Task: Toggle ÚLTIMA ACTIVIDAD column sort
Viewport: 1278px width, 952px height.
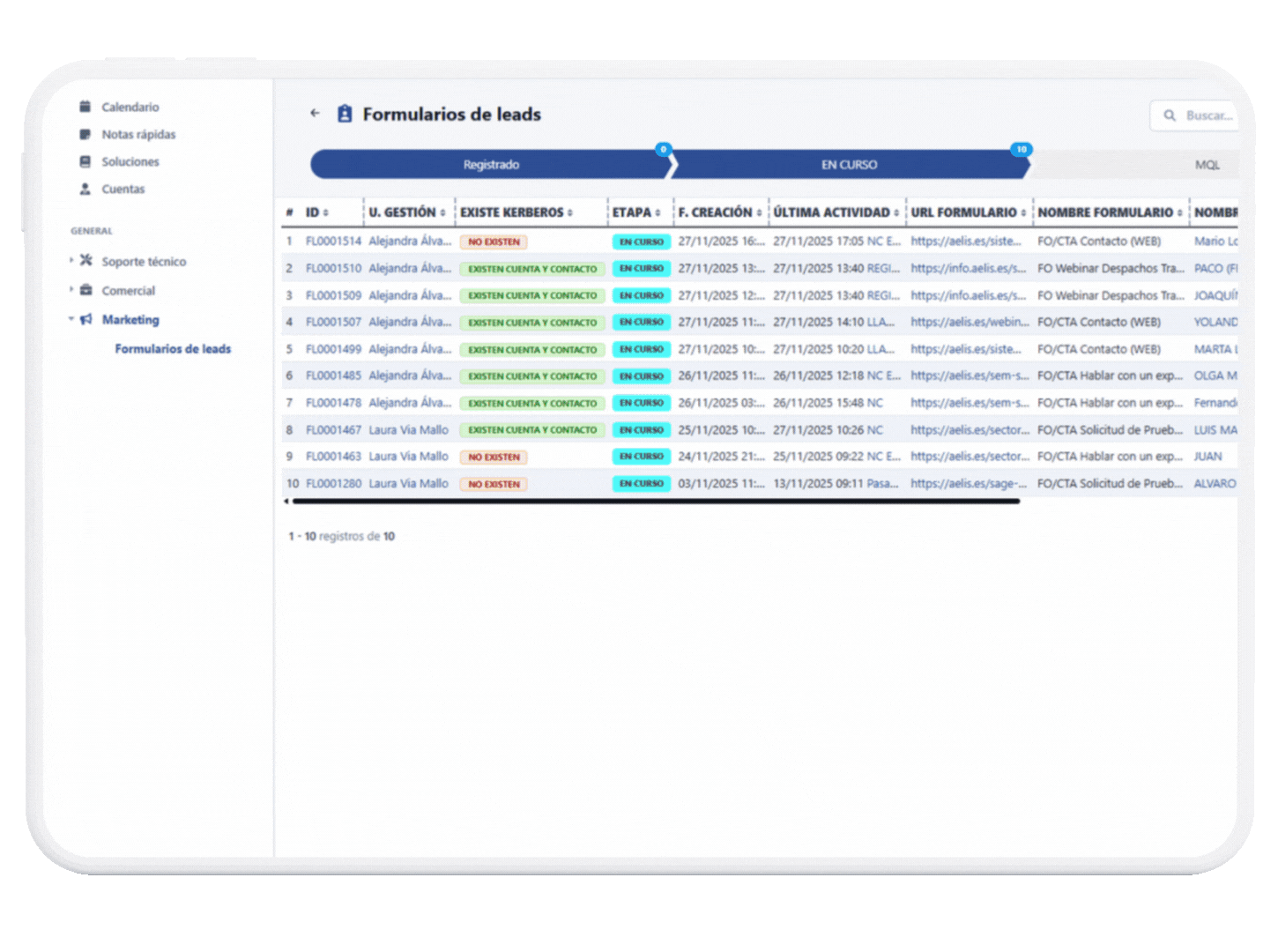Action: (898, 212)
